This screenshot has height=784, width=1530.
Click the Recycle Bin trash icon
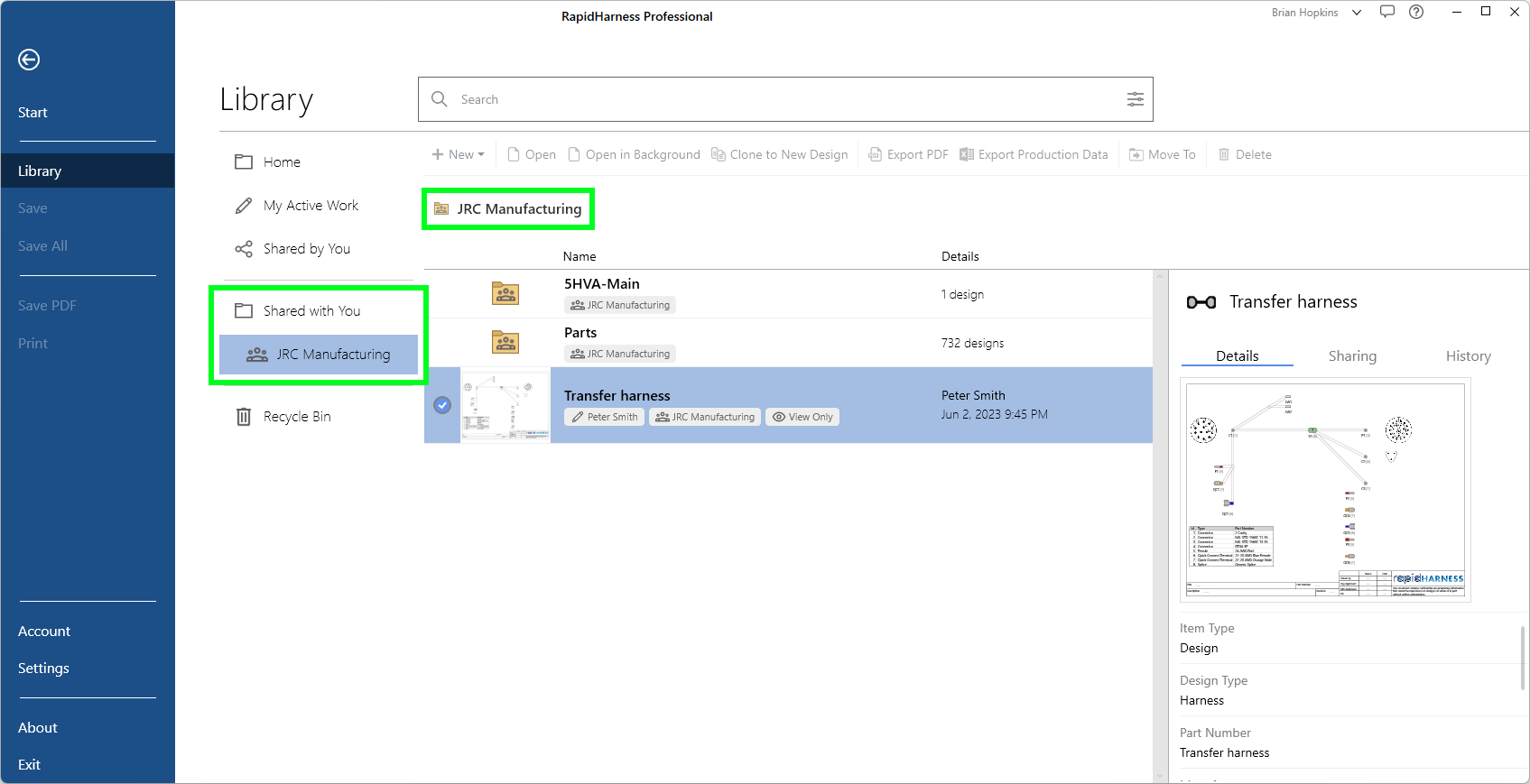(244, 417)
